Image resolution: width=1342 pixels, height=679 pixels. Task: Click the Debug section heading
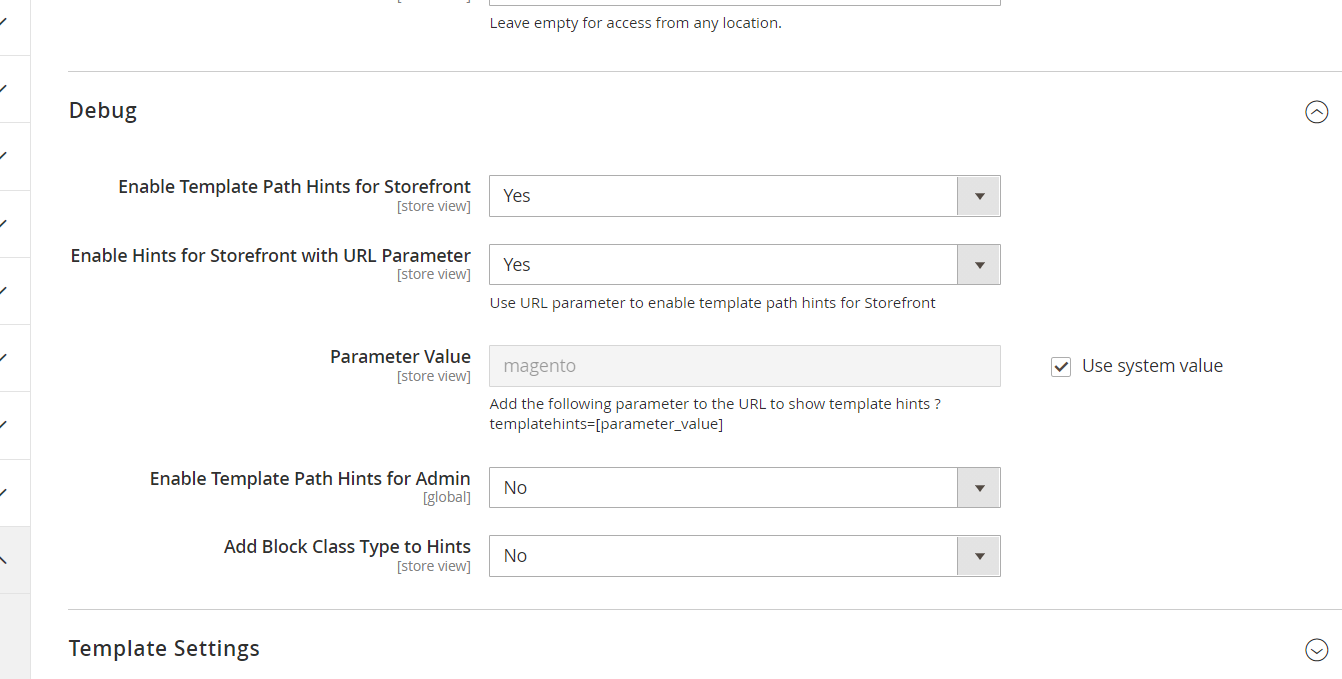[102, 110]
